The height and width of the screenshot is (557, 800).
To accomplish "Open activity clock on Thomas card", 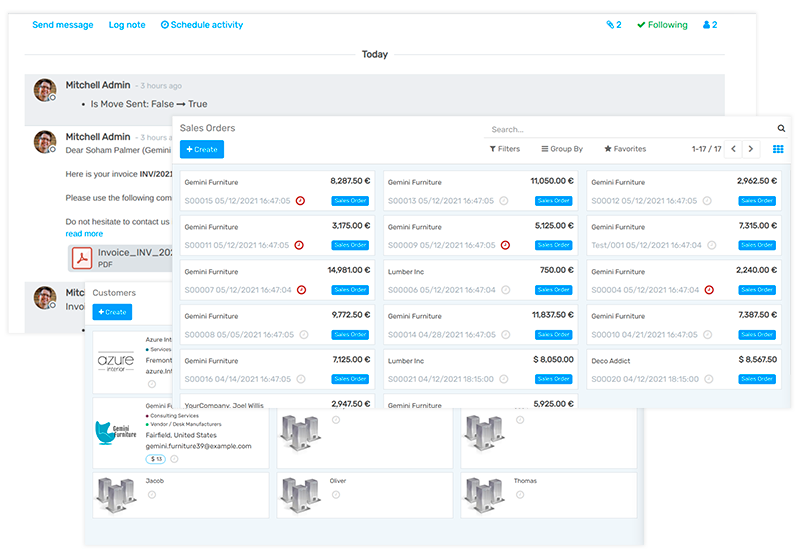I will tap(520, 495).
